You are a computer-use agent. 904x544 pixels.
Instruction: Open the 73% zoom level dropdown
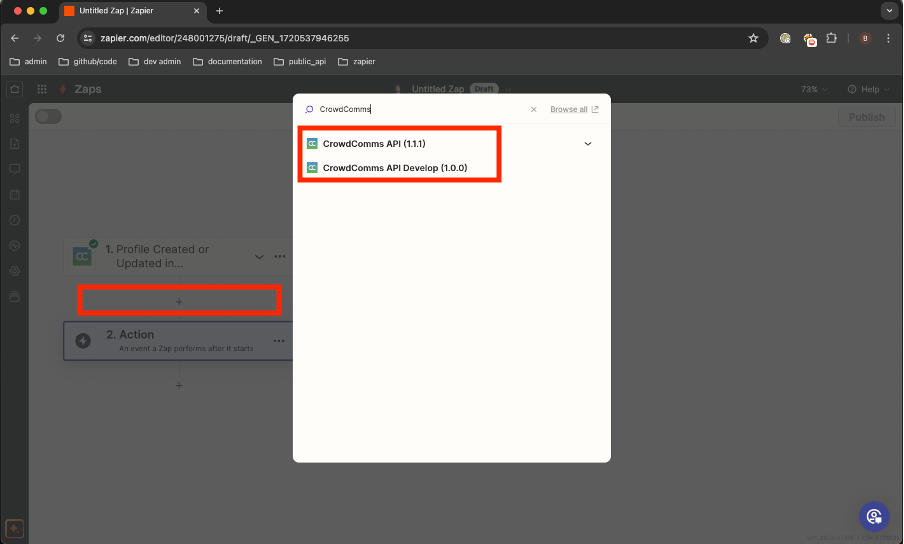(815, 89)
